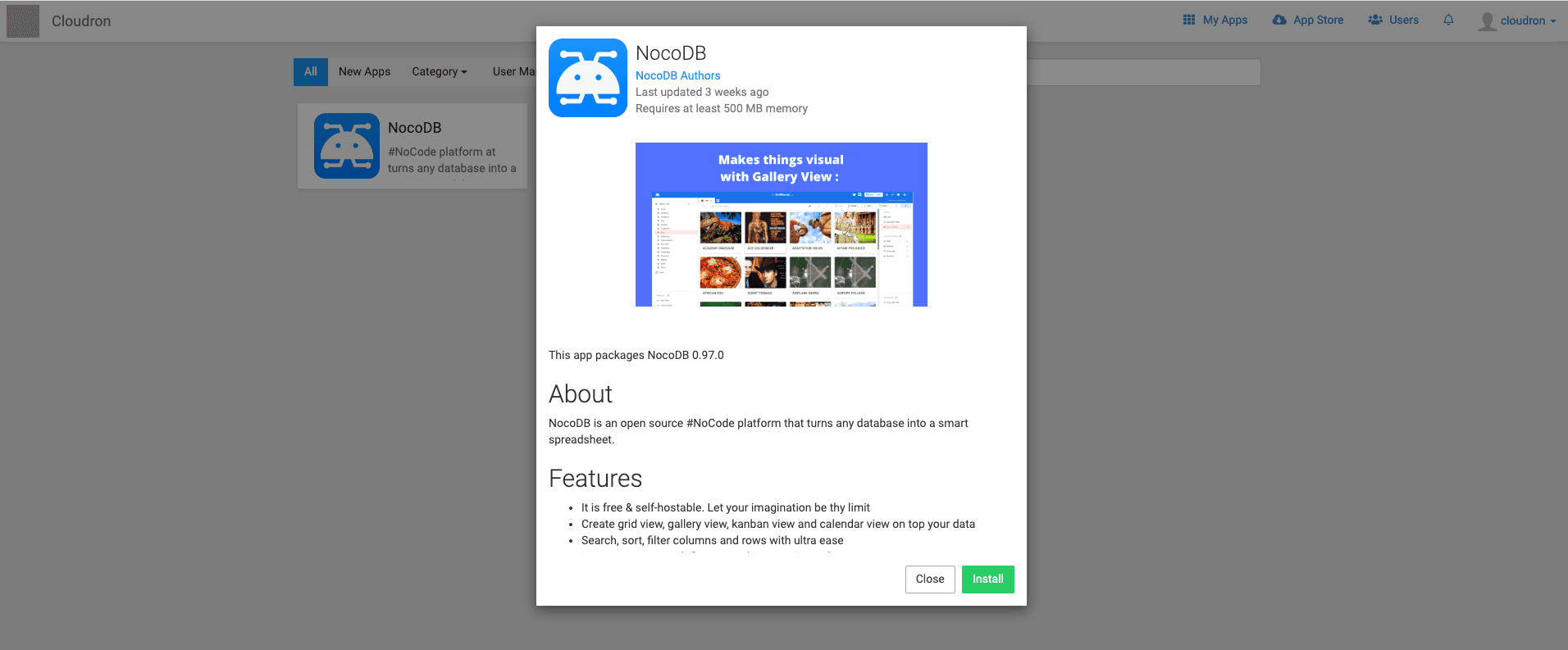Click the Cloudron brand title
The image size is (1568, 650).
[81, 21]
